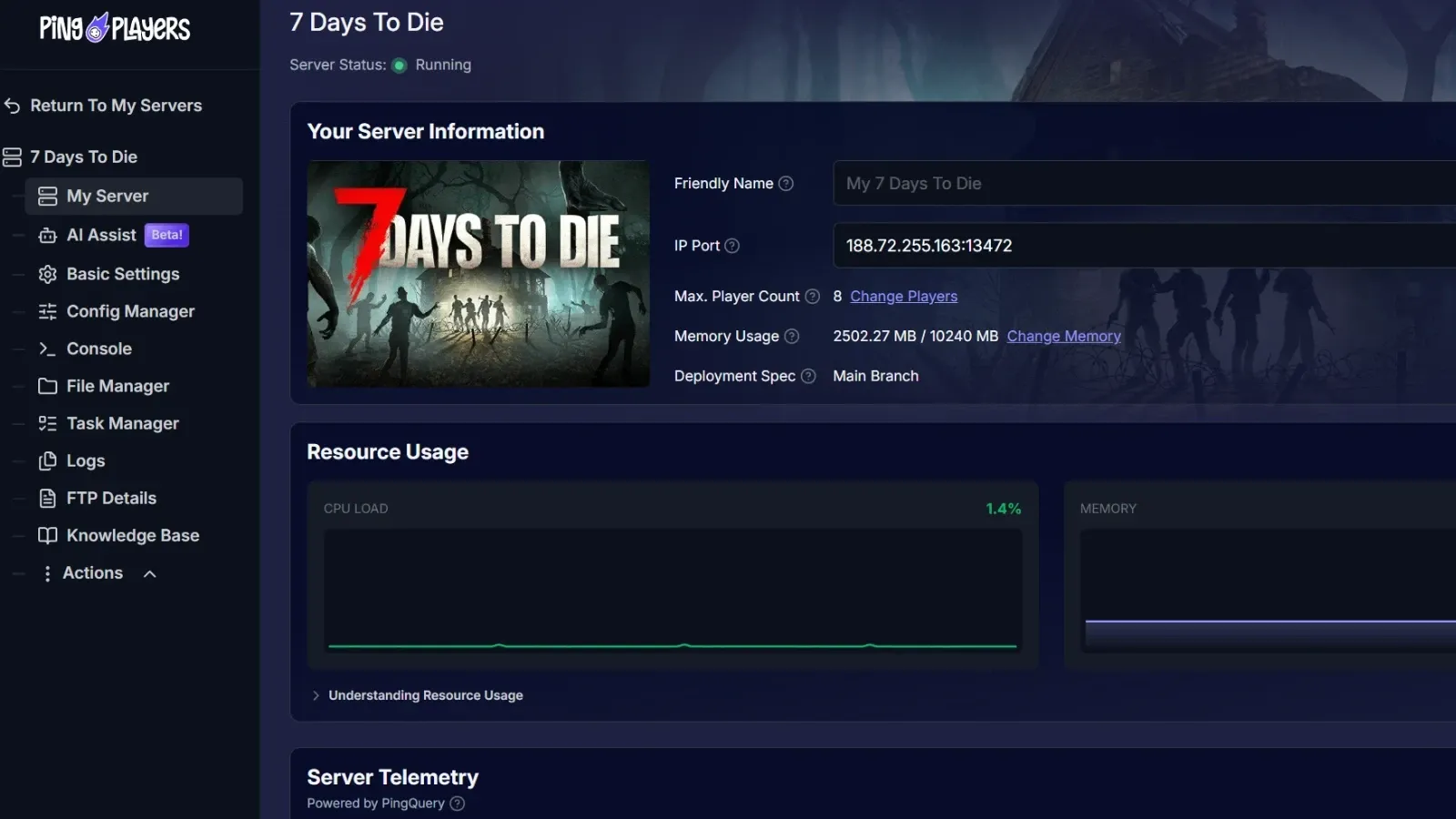The image size is (1456, 819).
Task: Click the Task Manager checklist icon
Action: pyautogui.click(x=47, y=423)
